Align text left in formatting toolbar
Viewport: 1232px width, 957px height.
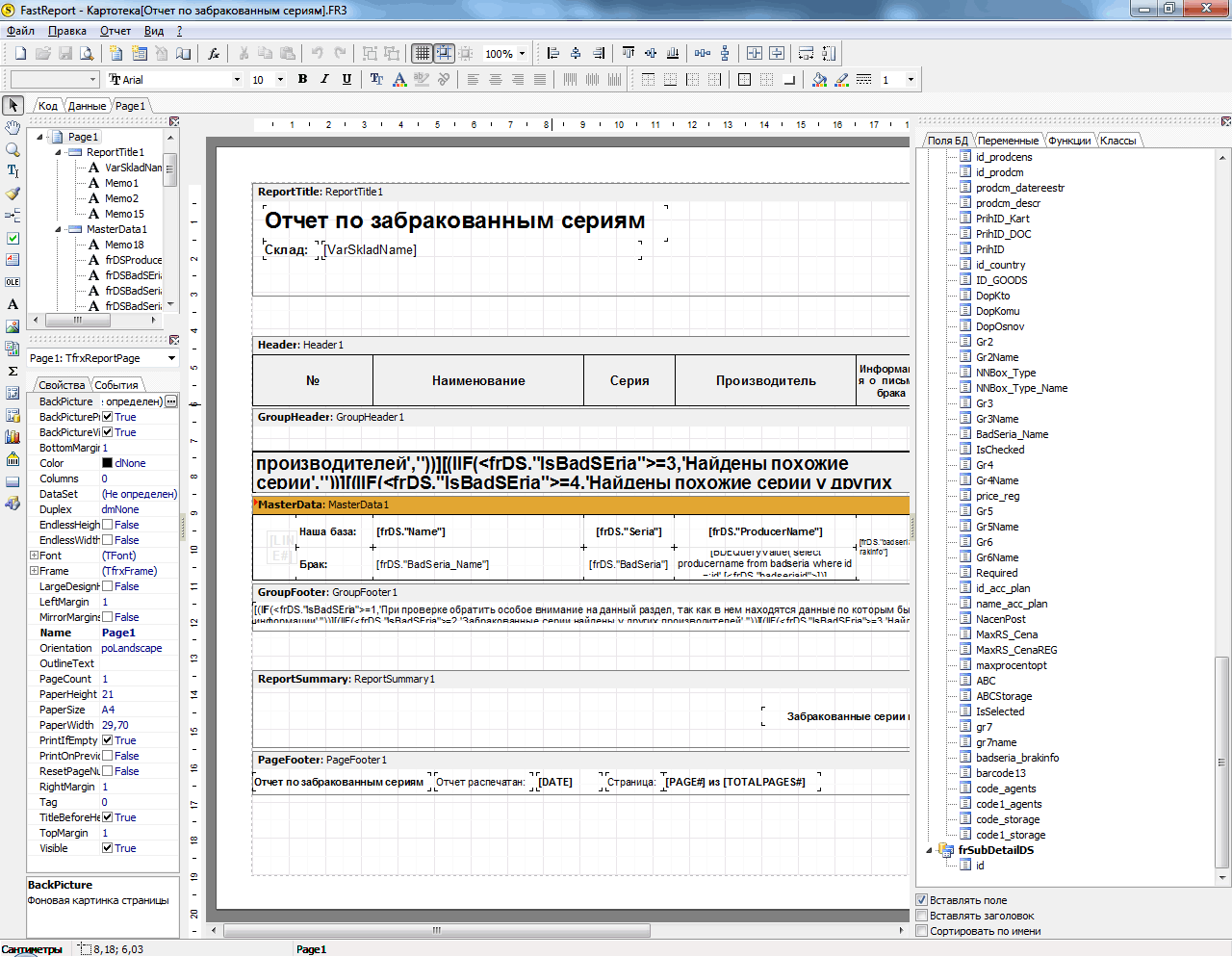pos(473,79)
